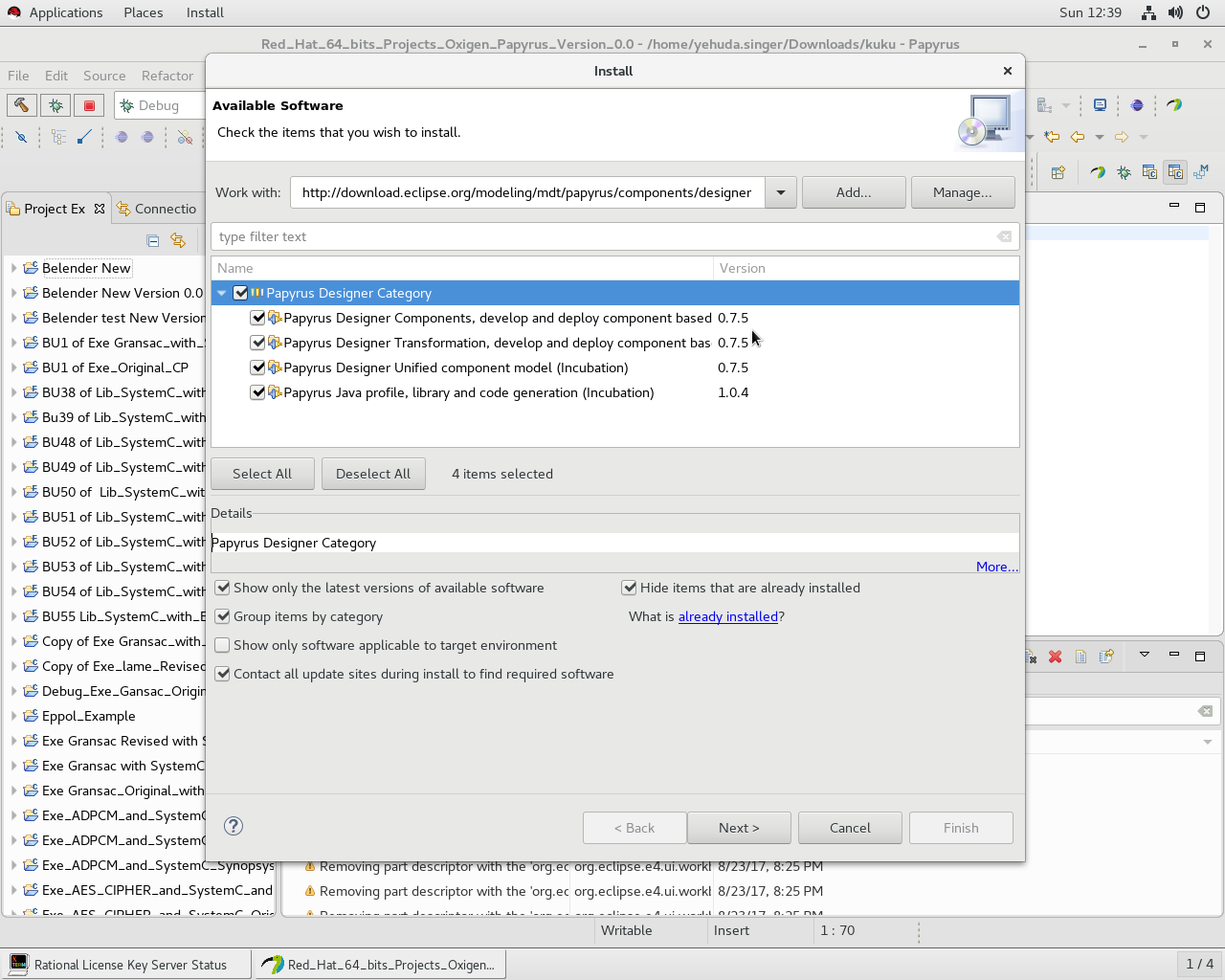Image resolution: width=1225 pixels, height=980 pixels.
Task: Clear the type filter text field icon
Action: (1004, 236)
